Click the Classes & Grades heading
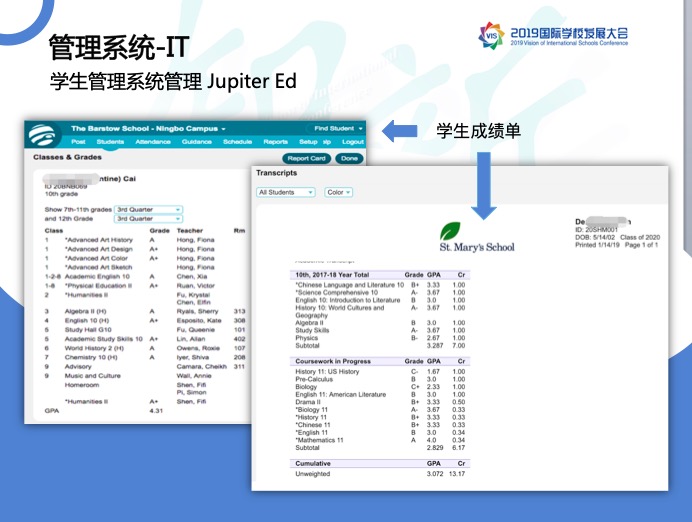Screen dimensions: 692x522 [67, 157]
